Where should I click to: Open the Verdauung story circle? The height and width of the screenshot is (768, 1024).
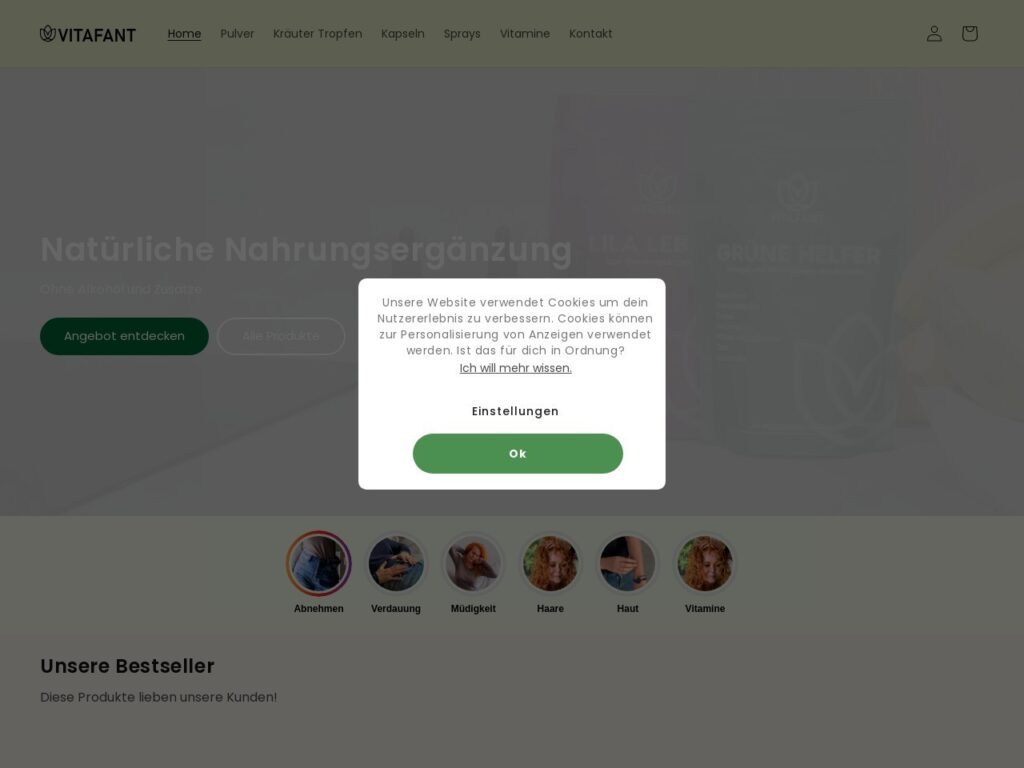(x=396, y=563)
